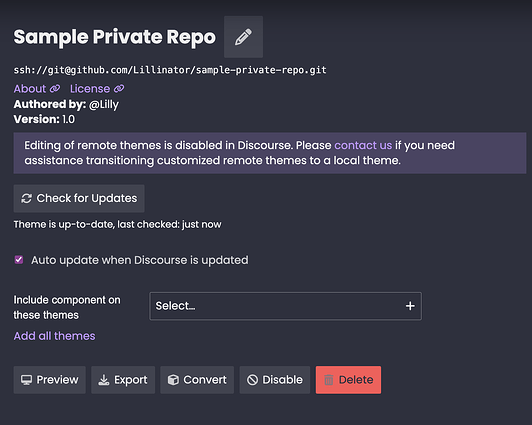
Task: Click Add all themes link
Action: click(x=54, y=336)
